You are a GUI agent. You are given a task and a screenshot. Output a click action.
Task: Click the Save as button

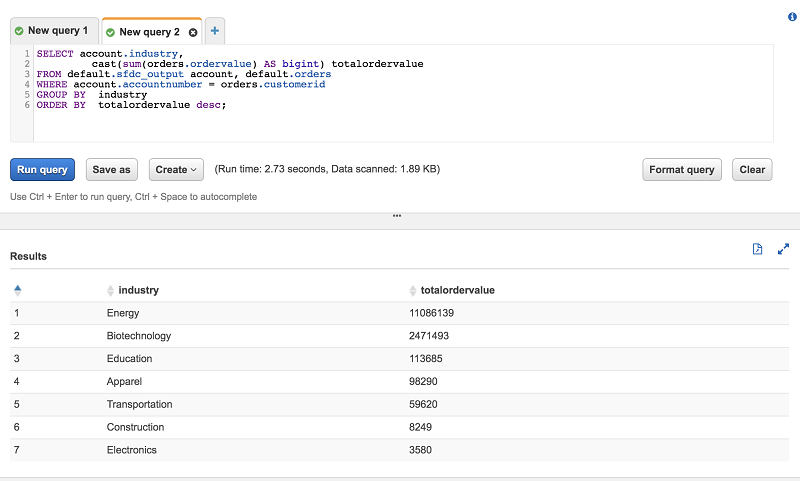[x=111, y=169]
